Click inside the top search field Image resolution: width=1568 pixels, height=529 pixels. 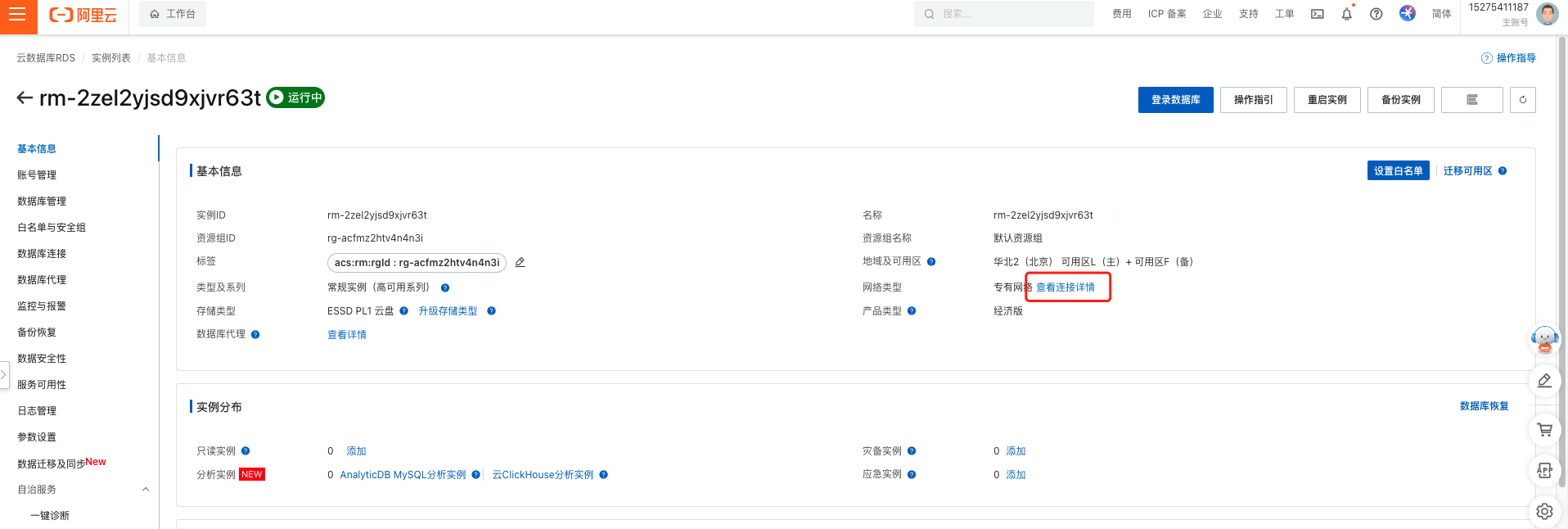(1003, 14)
